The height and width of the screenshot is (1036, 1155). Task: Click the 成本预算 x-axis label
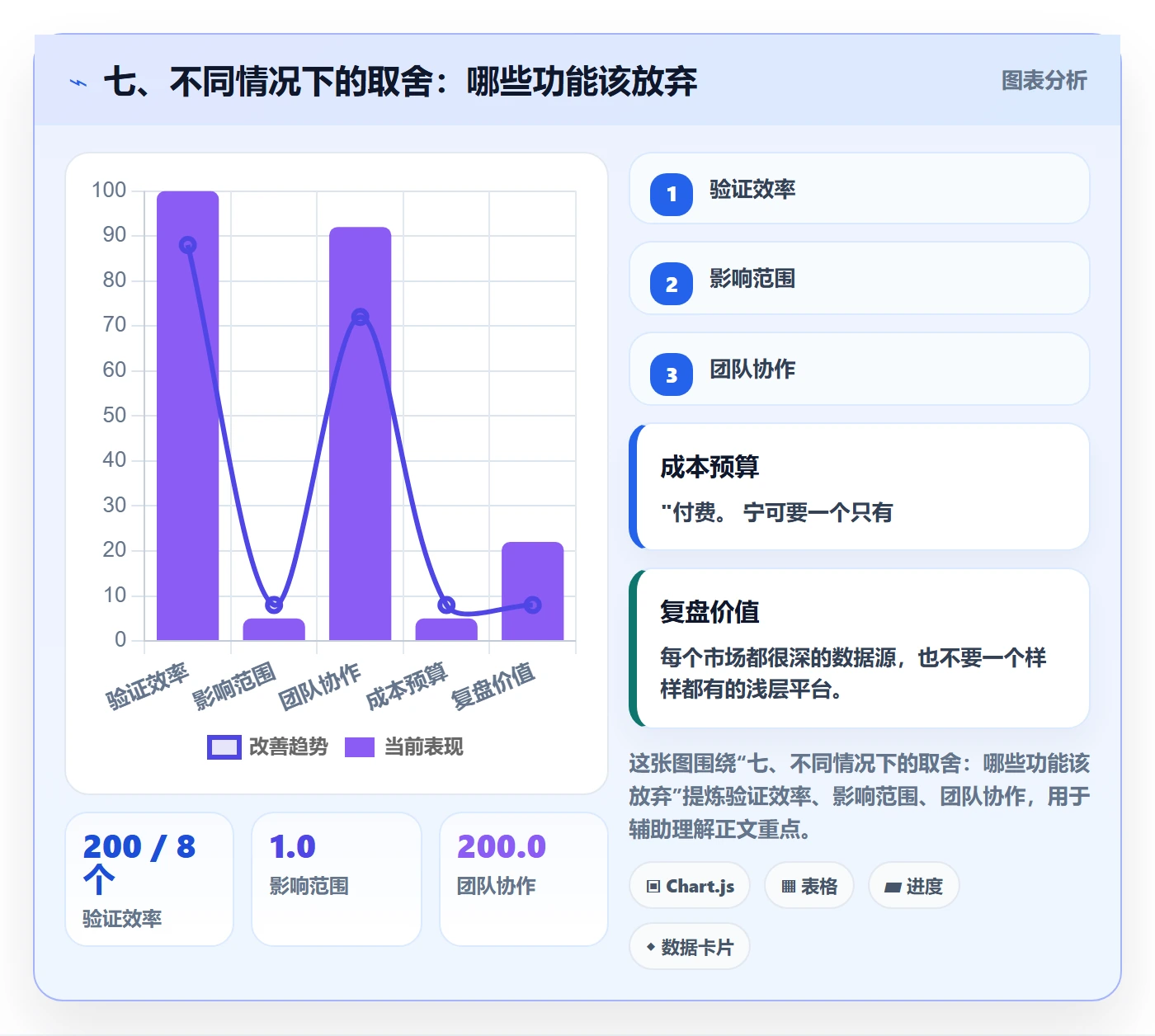click(408, 686)
